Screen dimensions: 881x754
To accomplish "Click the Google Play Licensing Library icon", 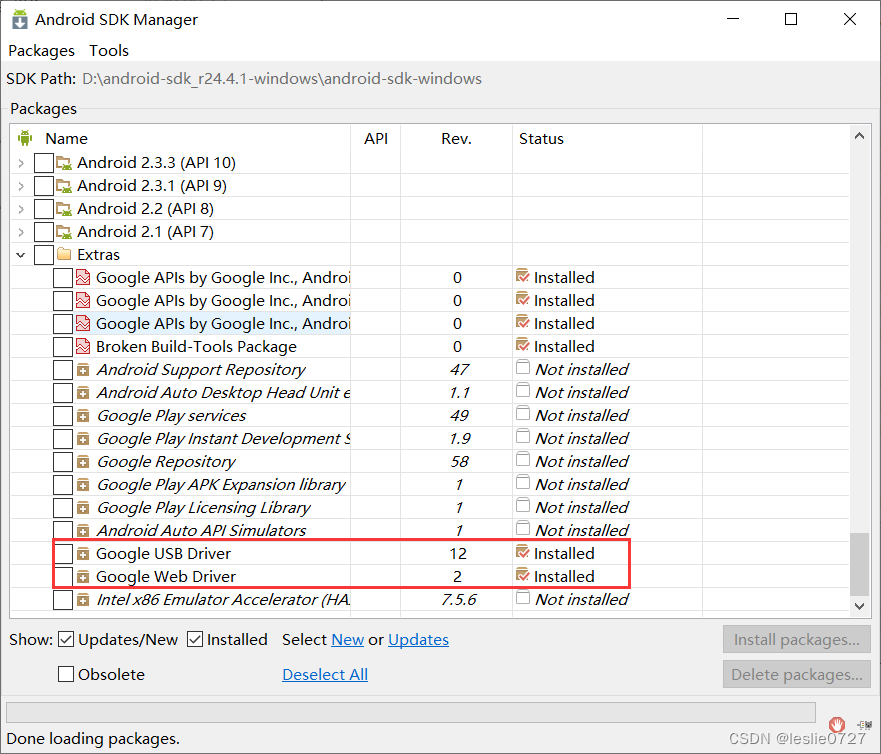I will [83, 508].
